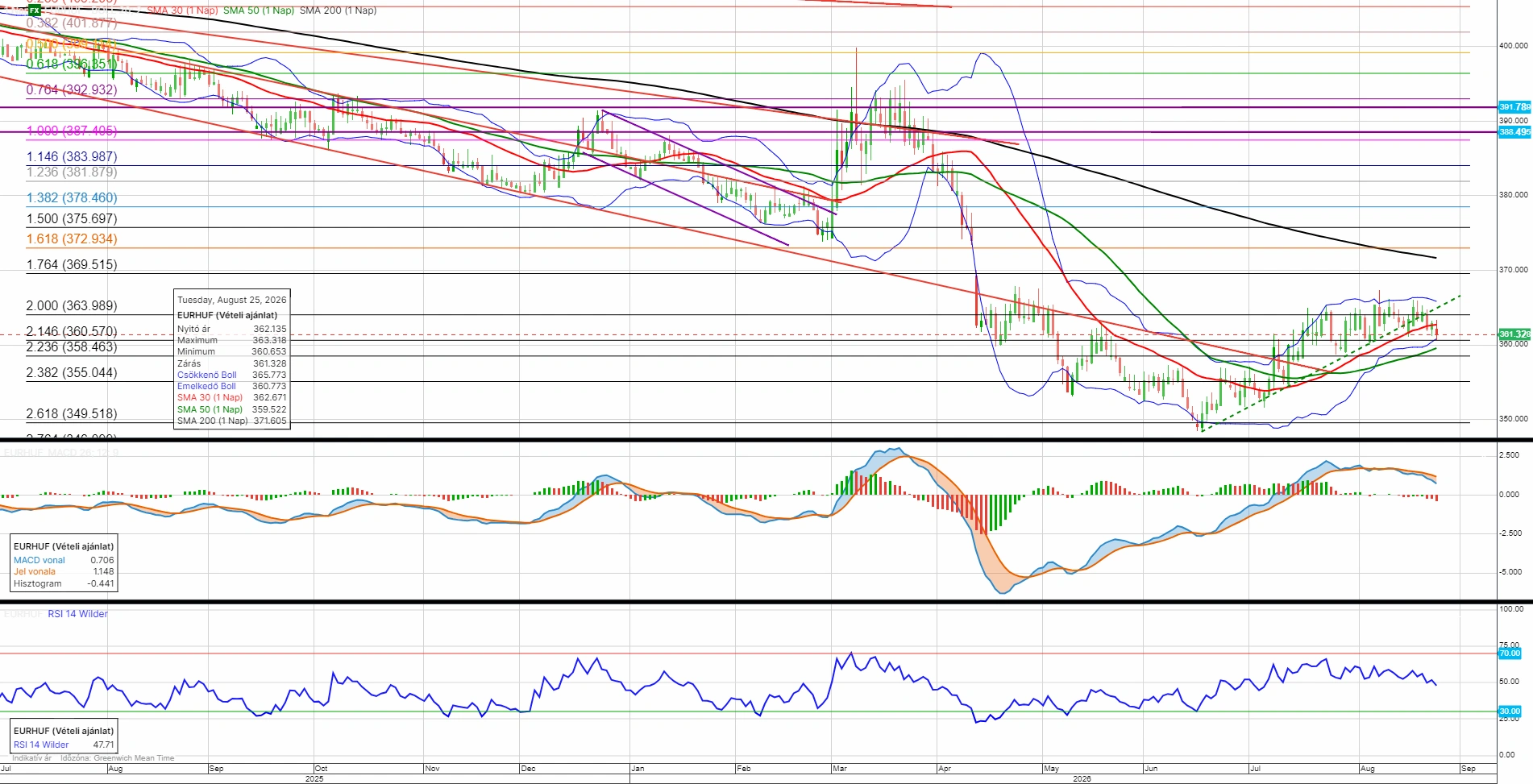
Task: Click the 400.000 price axis label
Action: tap(1513, 46)
